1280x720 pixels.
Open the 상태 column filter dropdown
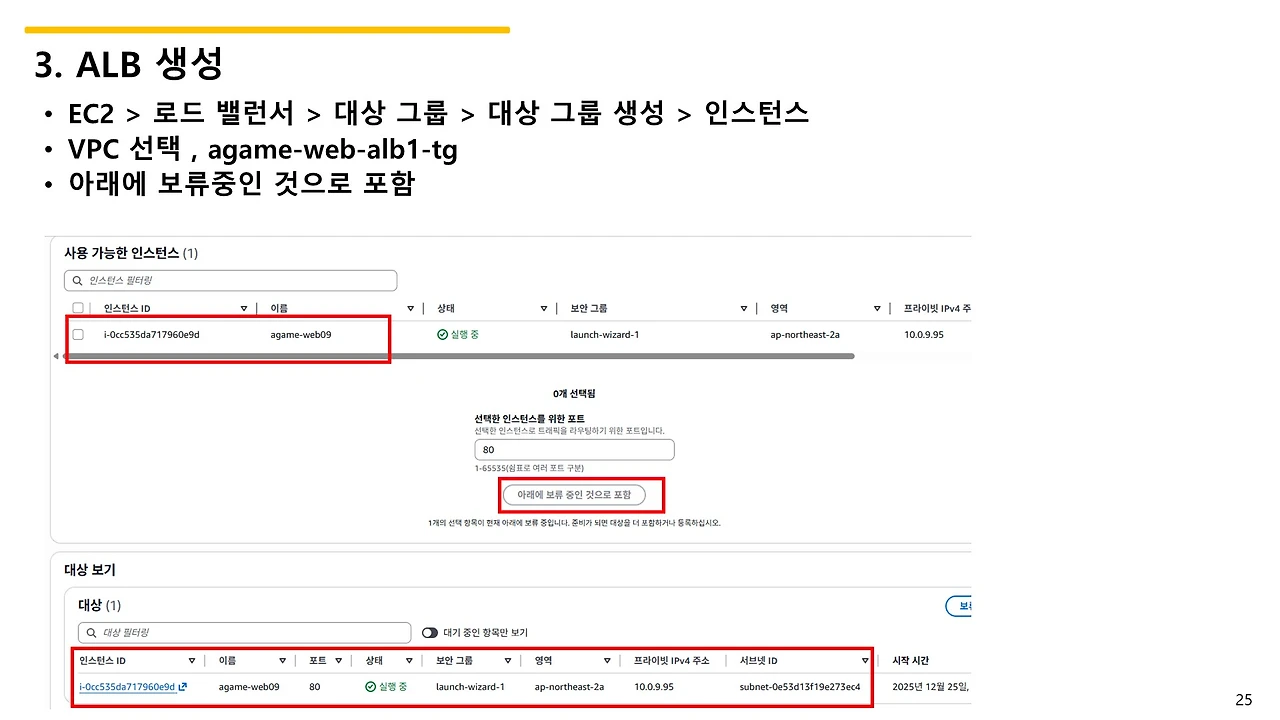544,307
